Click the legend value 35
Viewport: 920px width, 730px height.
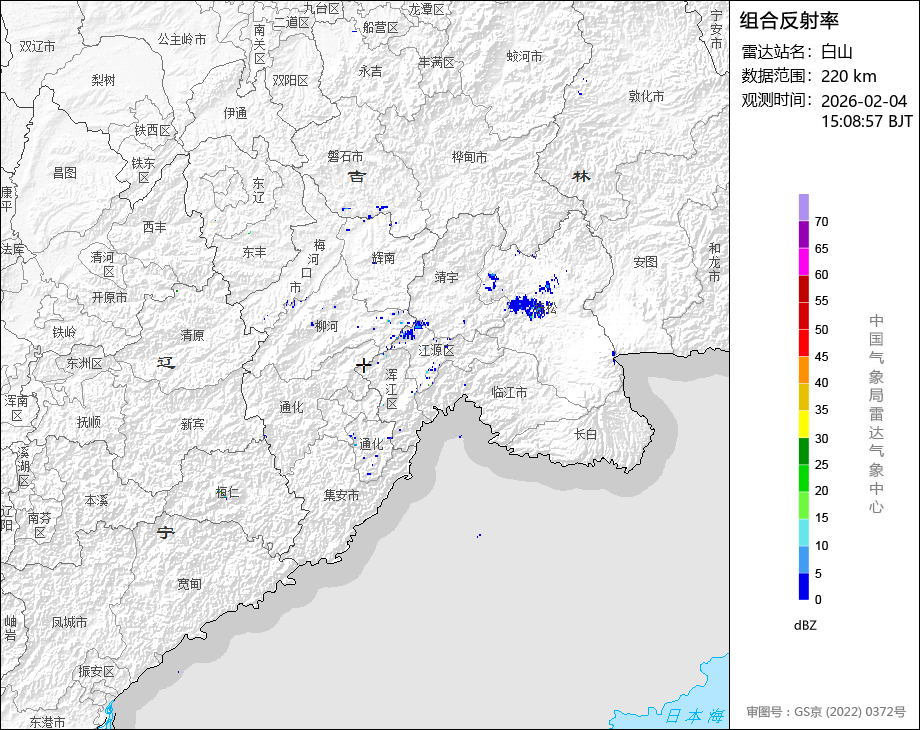821,410
